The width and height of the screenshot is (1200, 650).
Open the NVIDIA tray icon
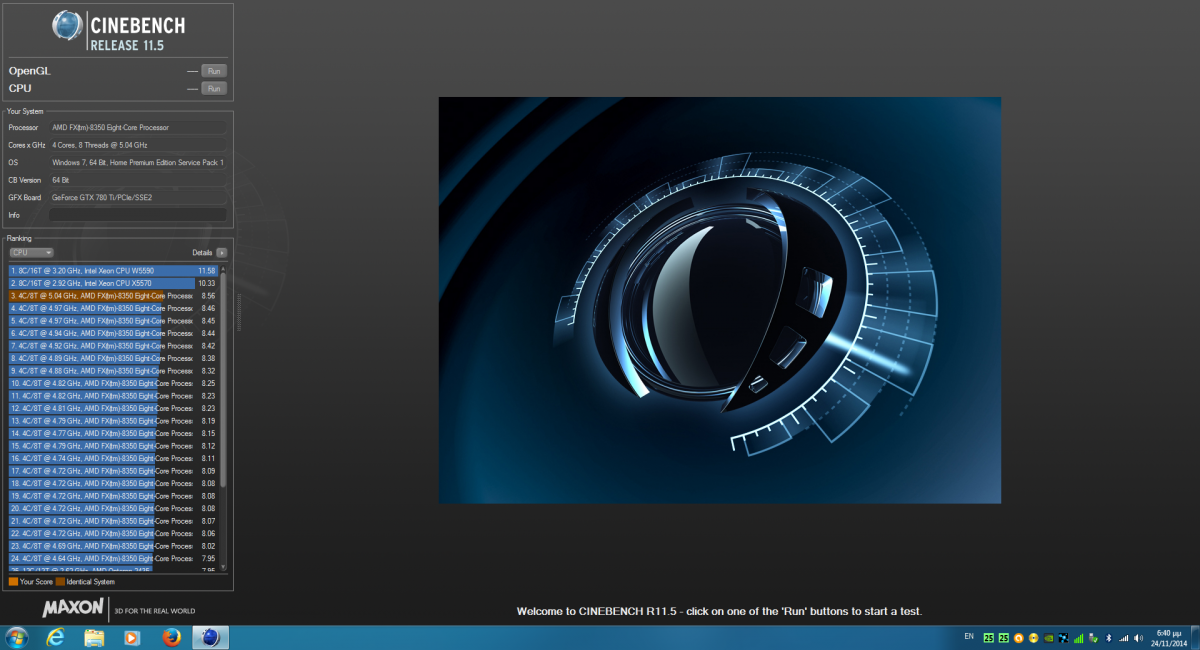pyautogui.click(x=1048, y=638)
